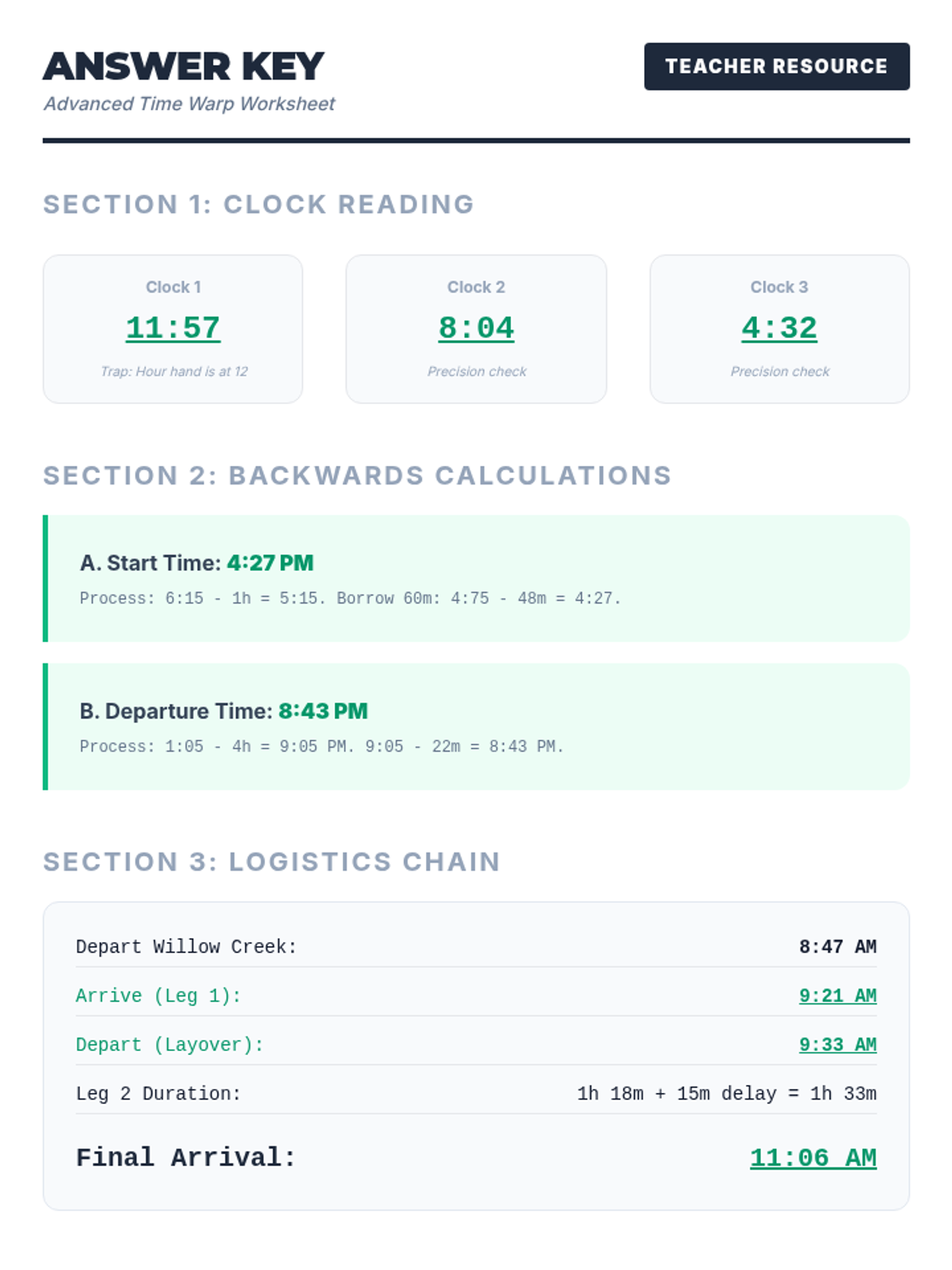Select the Section 3: Logistics Chain heading

[271, 862]
